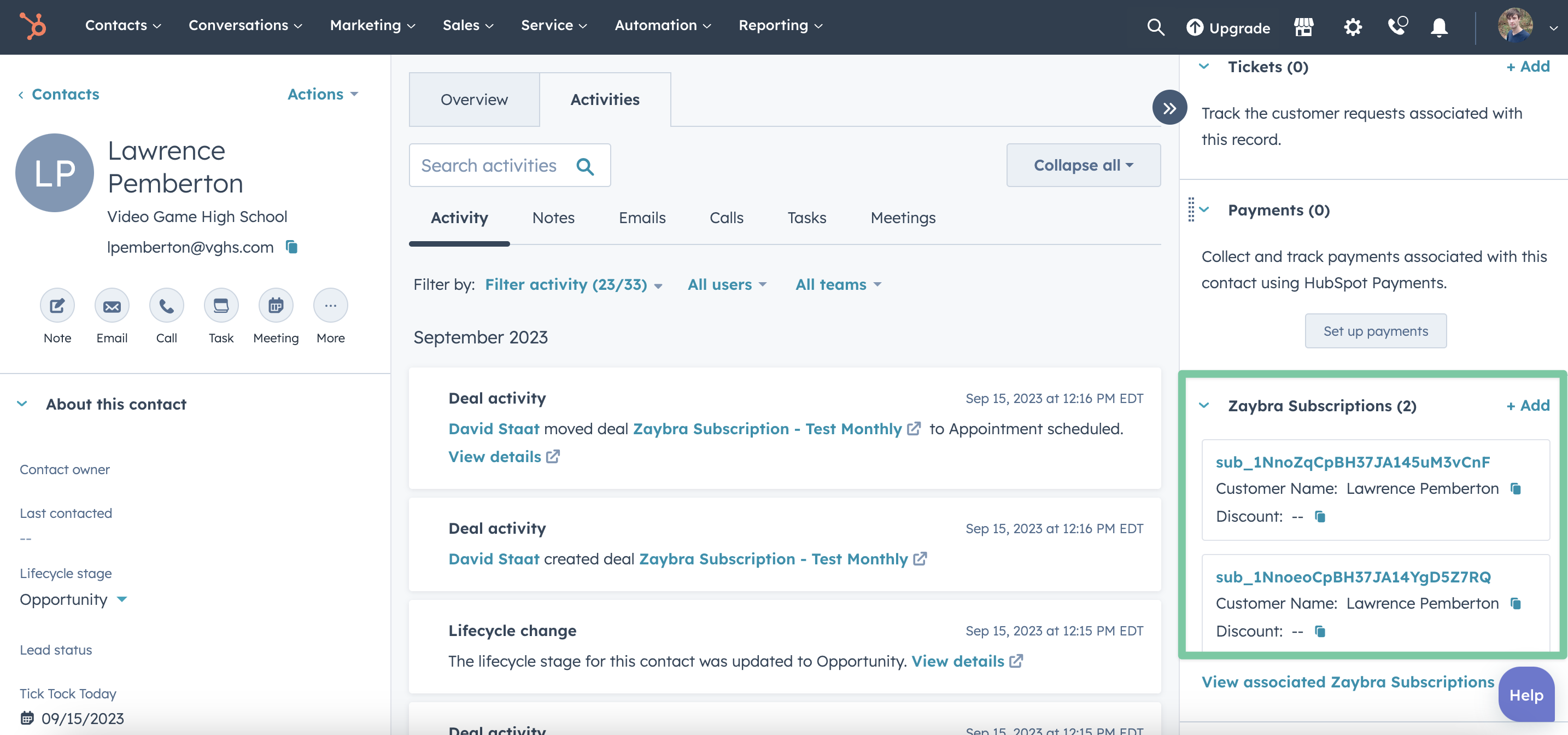Open the Actions dropdown

(x=323, y=95)
